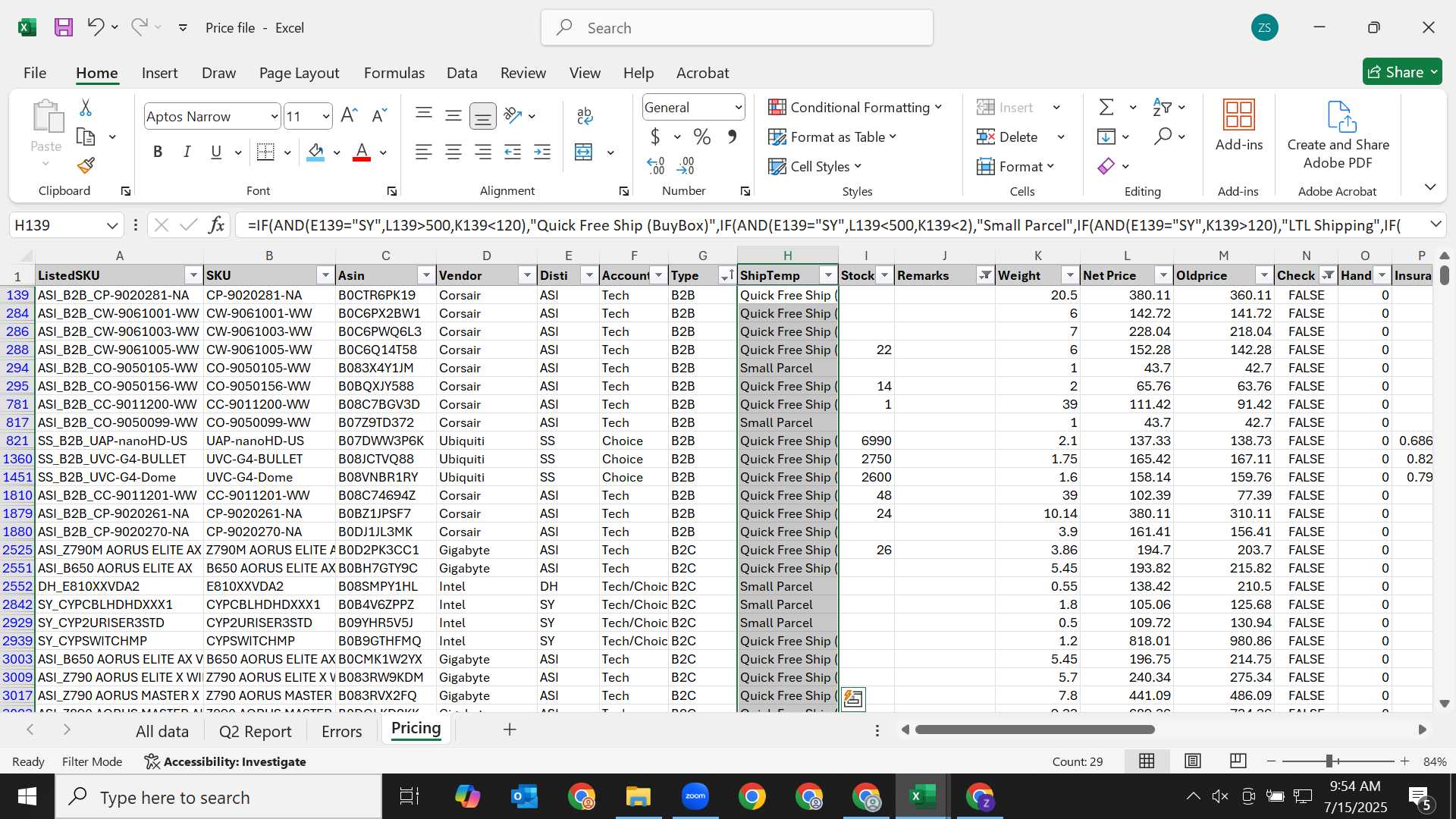The width and height of the screenshot is (1456, 819).
Task: Increase font size with the large A icon
Action: click(349, 116)
